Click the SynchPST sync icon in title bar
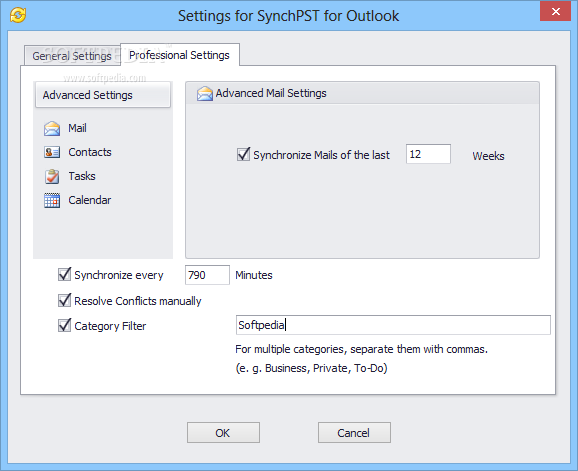578x471 pixels. click(18, 15)
